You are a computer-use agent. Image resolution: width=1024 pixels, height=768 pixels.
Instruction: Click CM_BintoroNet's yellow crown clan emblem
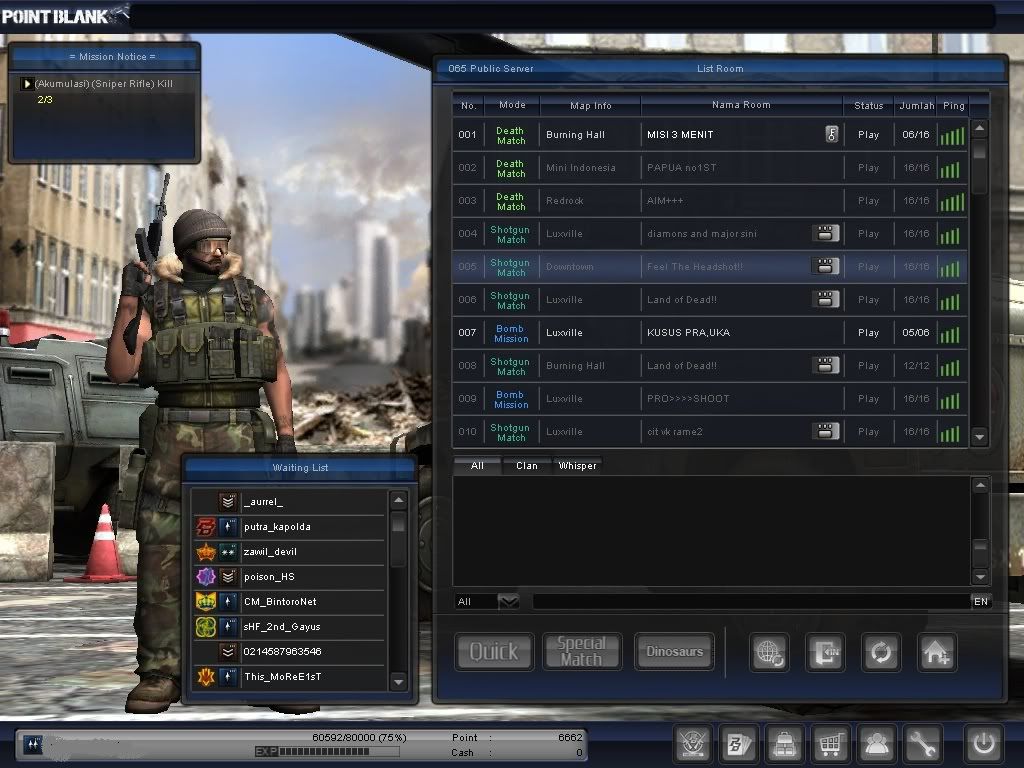point(206,601)
